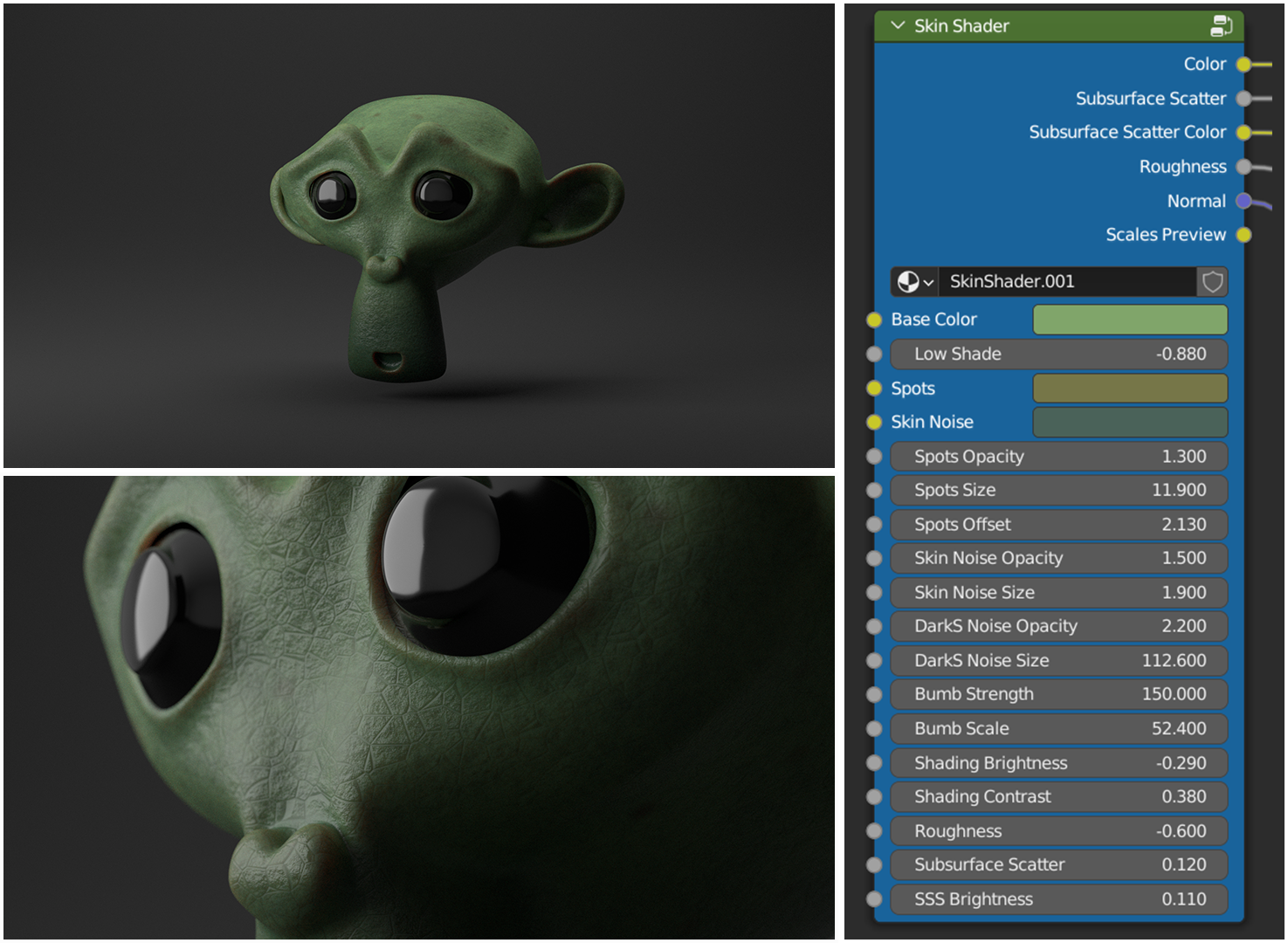Open the Skin Noise color swatch
Screen dimensions: 1288x943
coord(1130,423)
